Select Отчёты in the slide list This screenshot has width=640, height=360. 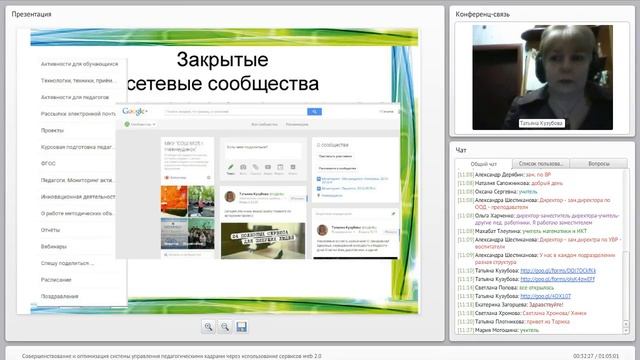click(x=51, y=230)
